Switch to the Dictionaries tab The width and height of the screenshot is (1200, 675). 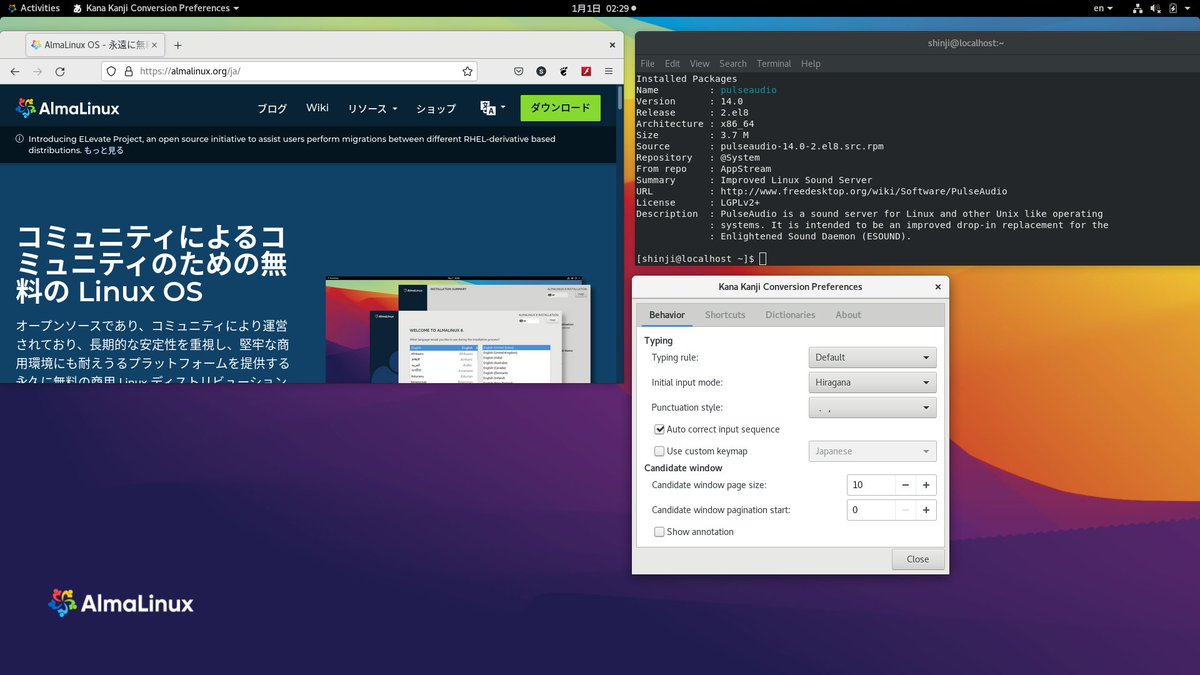(x=790, y=315)
